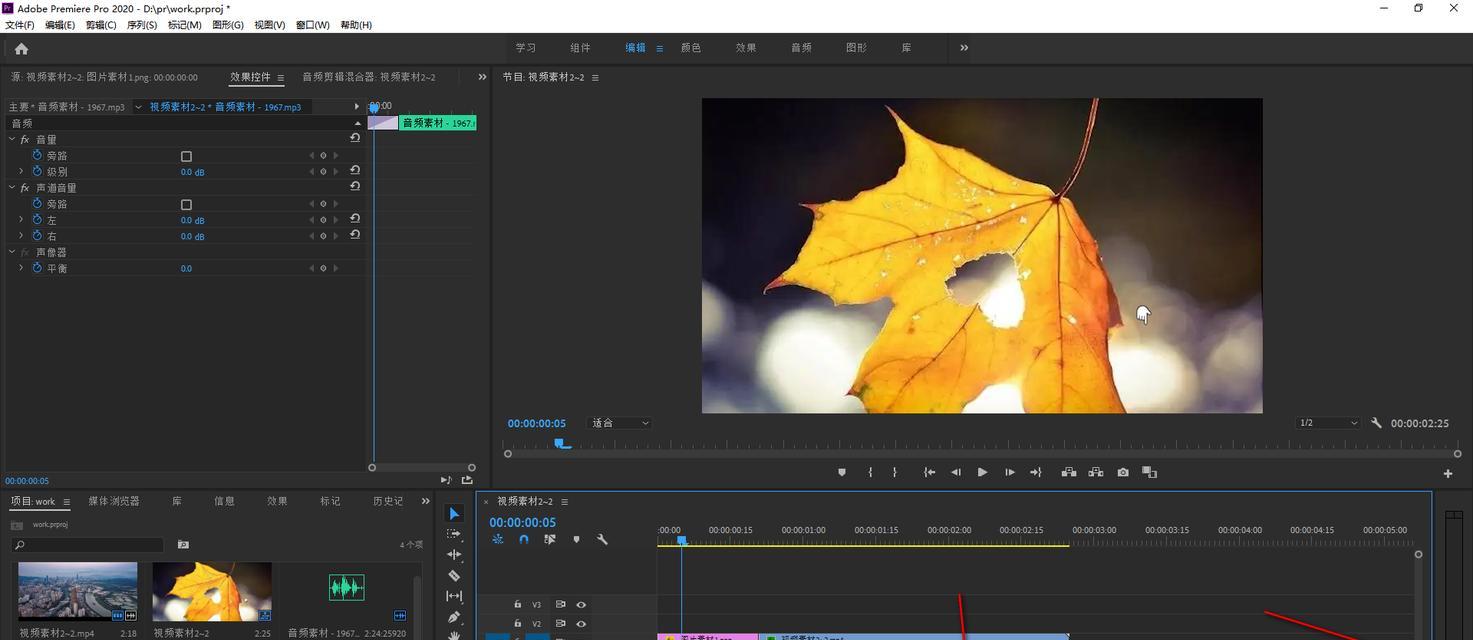This screenshot has height=640, width=1473.
Task: Select the Track Select Forward tool
Action: tap(454, 534)
